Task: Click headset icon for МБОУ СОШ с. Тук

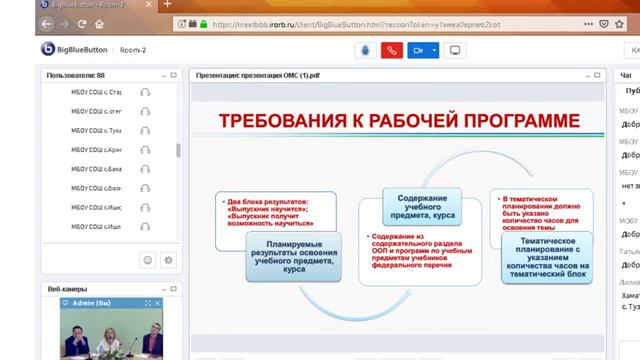Action: click(x=145, y=131)
